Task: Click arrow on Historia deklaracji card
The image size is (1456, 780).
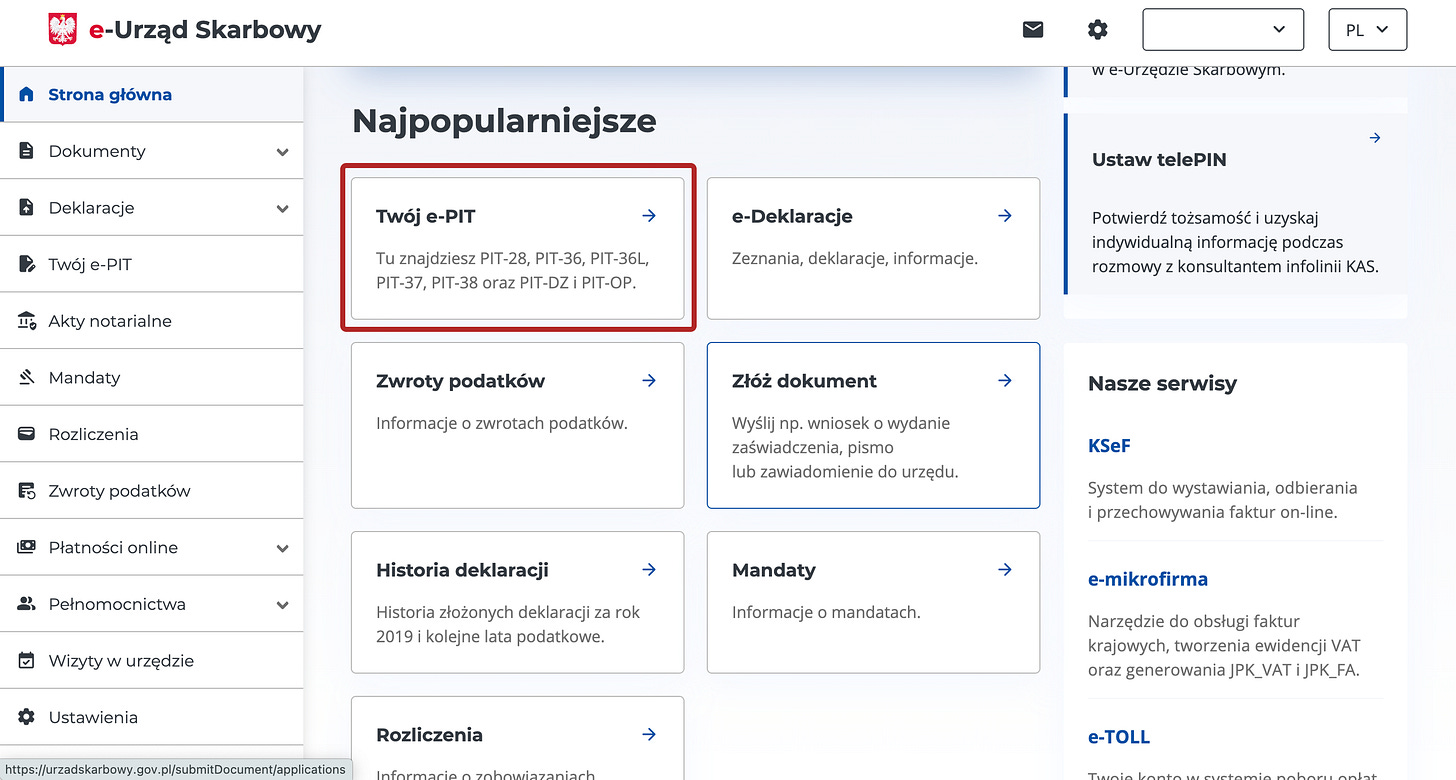Action: point(649,569)
